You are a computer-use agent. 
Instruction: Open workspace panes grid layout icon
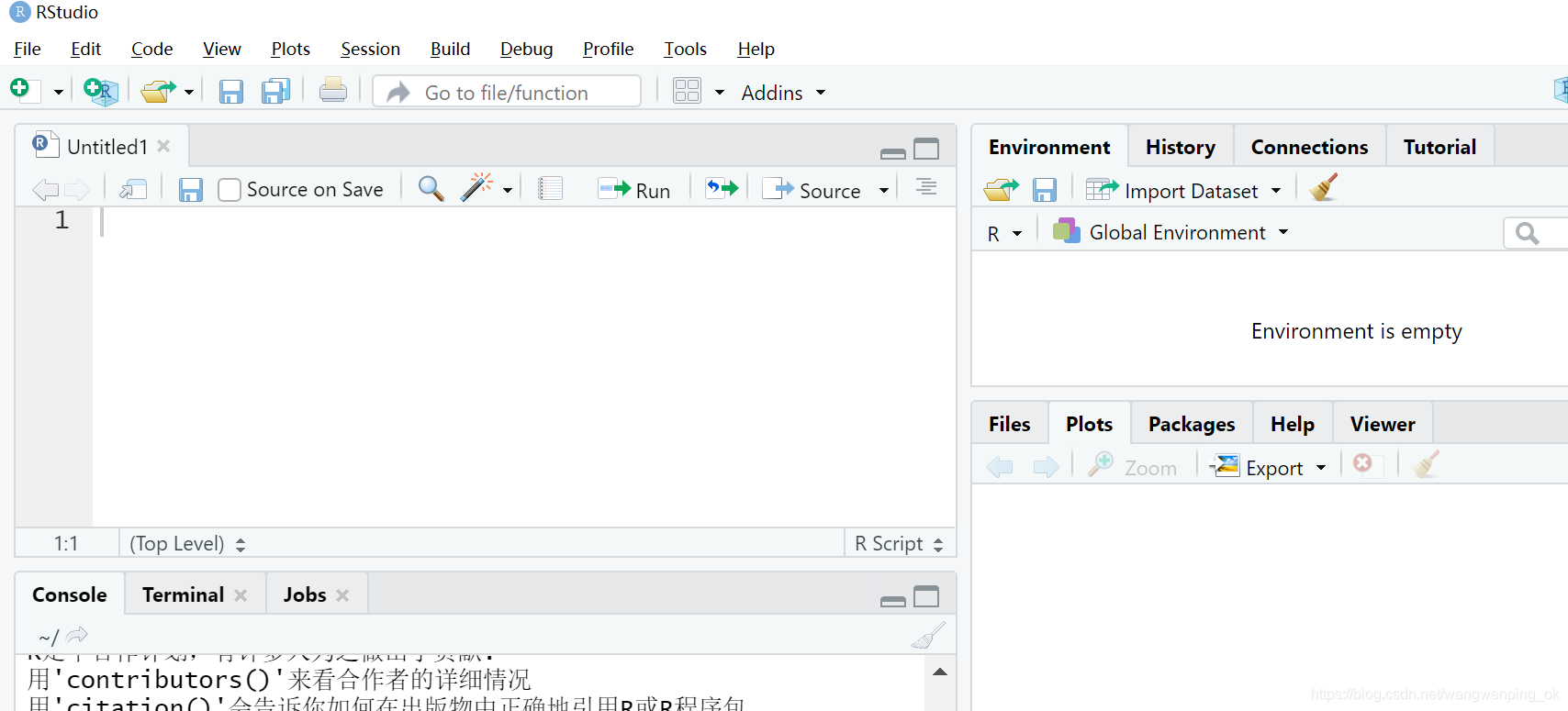pos(687,91)
